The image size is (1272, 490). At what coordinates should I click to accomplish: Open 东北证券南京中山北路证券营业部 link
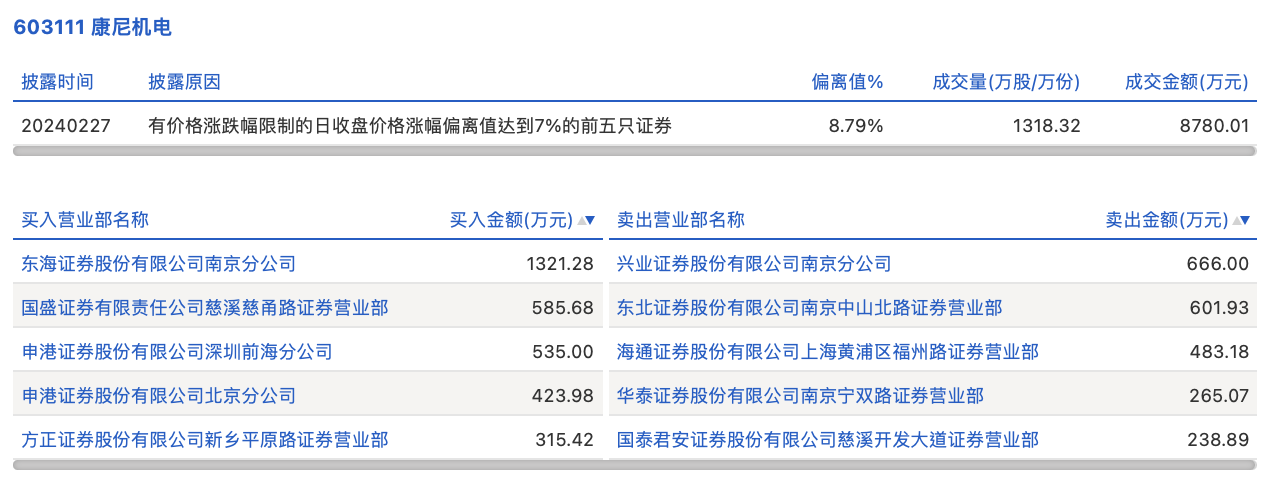(809, 308)
